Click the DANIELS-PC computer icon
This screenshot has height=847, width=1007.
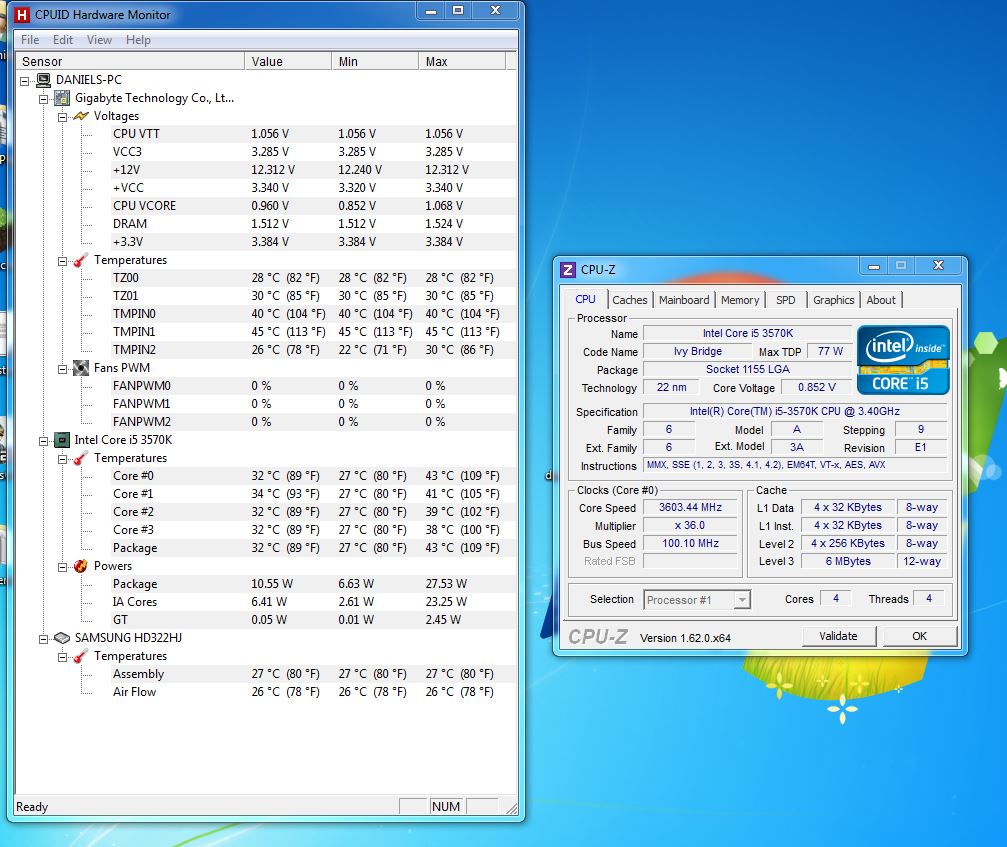pyautogui.click(x=43, y=80)
